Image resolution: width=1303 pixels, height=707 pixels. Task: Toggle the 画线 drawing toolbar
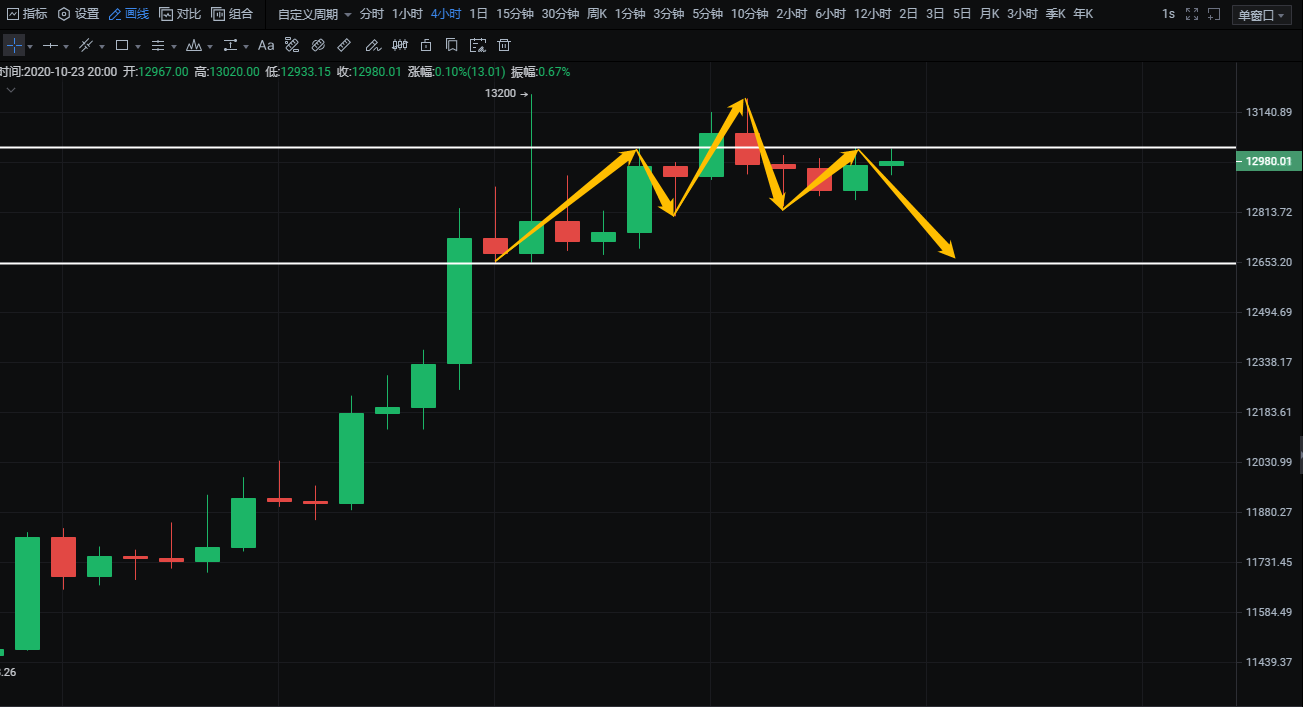tap(128, 14)
